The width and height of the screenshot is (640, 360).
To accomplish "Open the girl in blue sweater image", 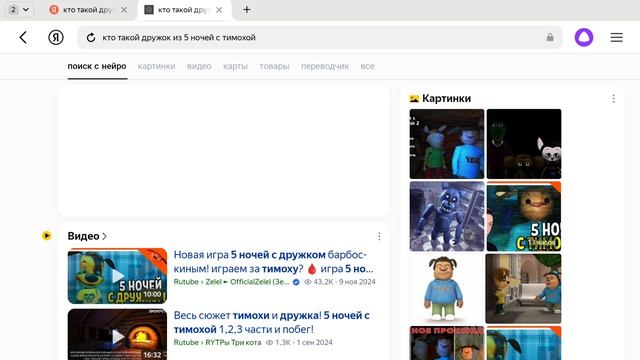I will [447, 289].
